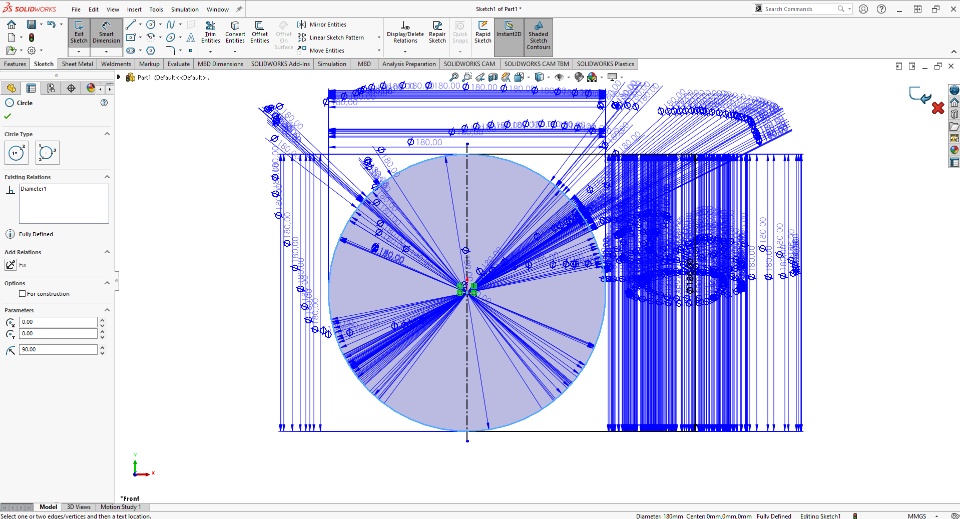Click the red X cancel sketch icon

[938, 108]
